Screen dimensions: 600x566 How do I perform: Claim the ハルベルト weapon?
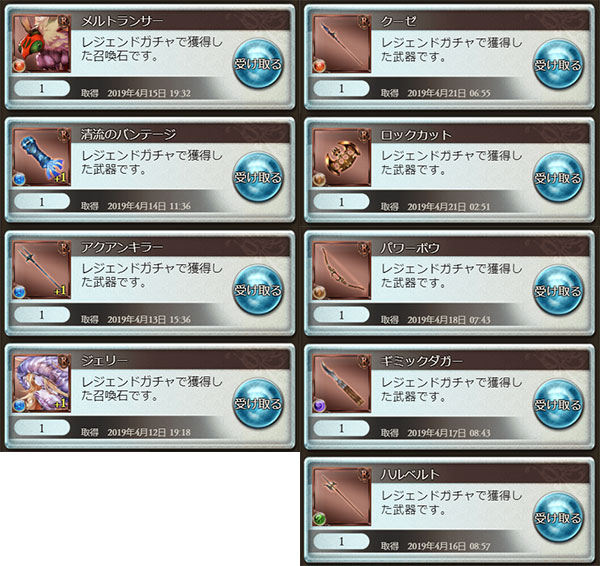[558, 517]
